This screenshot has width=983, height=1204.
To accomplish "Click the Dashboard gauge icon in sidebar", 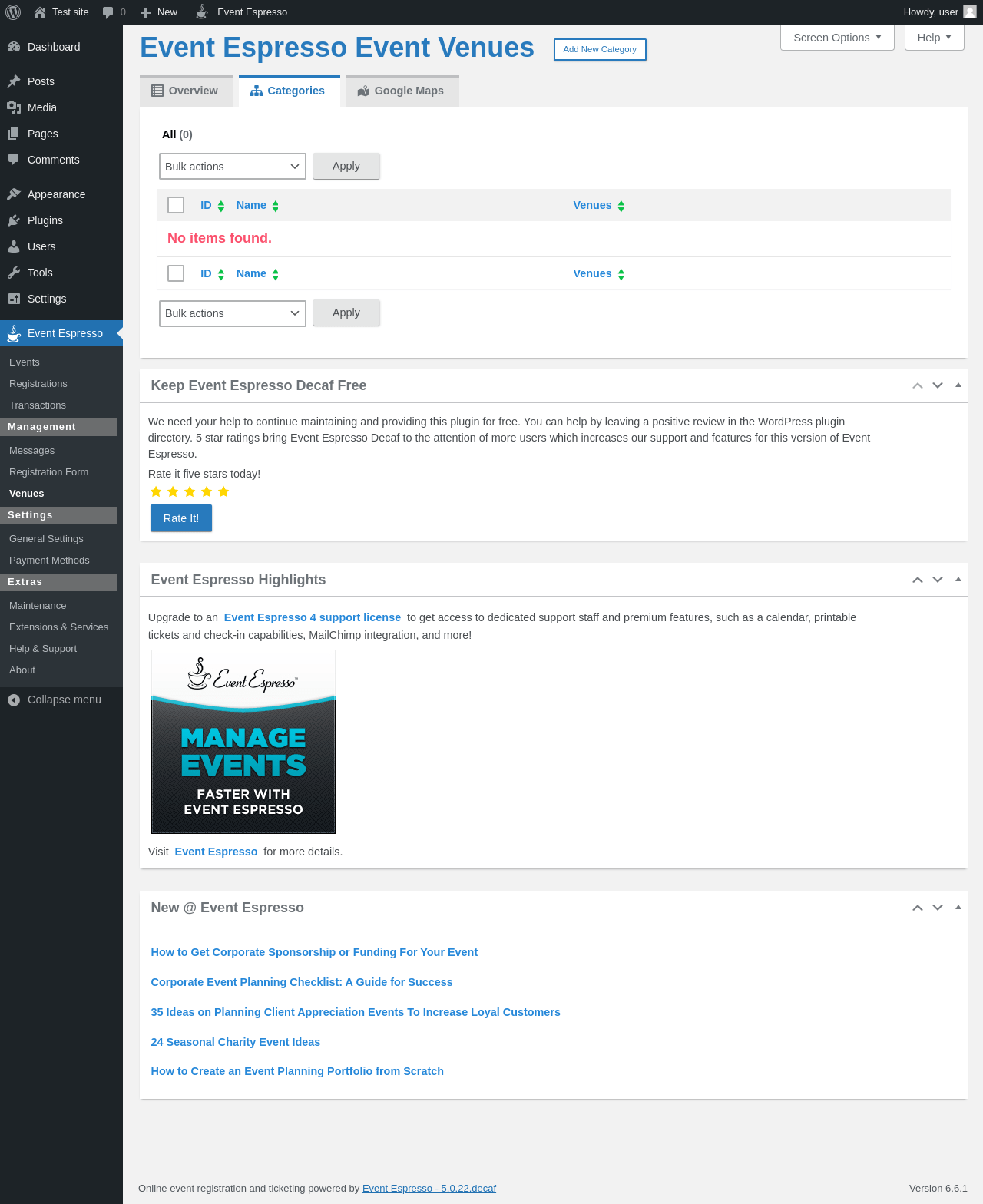I will [14, 47].
